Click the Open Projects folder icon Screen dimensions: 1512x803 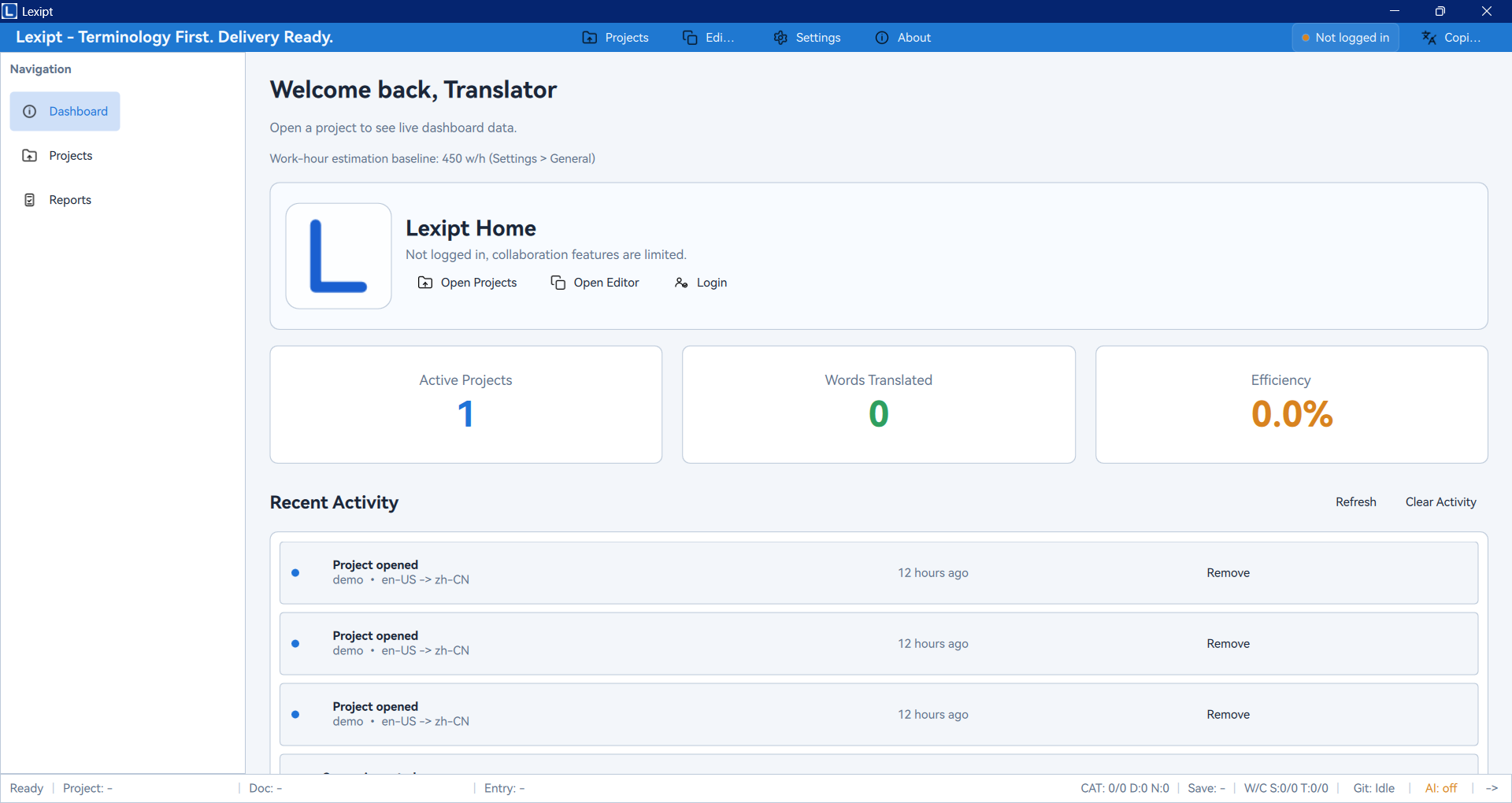(x=425, y=283)
